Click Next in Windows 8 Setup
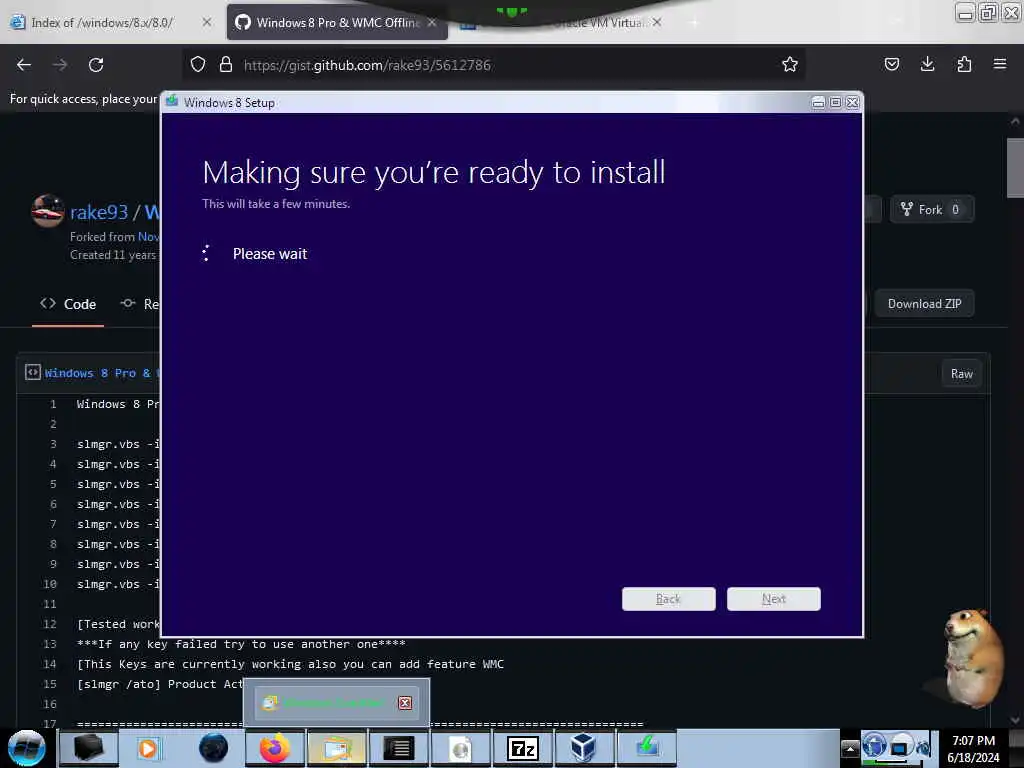 point(773,599)
